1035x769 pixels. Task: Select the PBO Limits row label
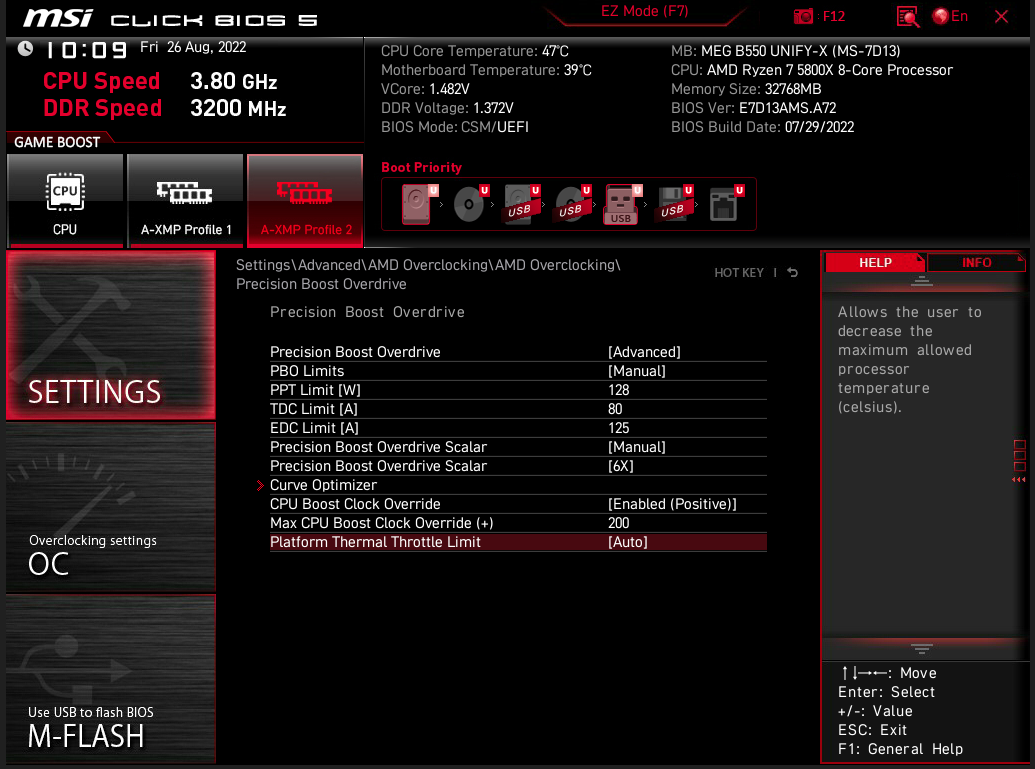pyautogui.click(x=307, y=371)
